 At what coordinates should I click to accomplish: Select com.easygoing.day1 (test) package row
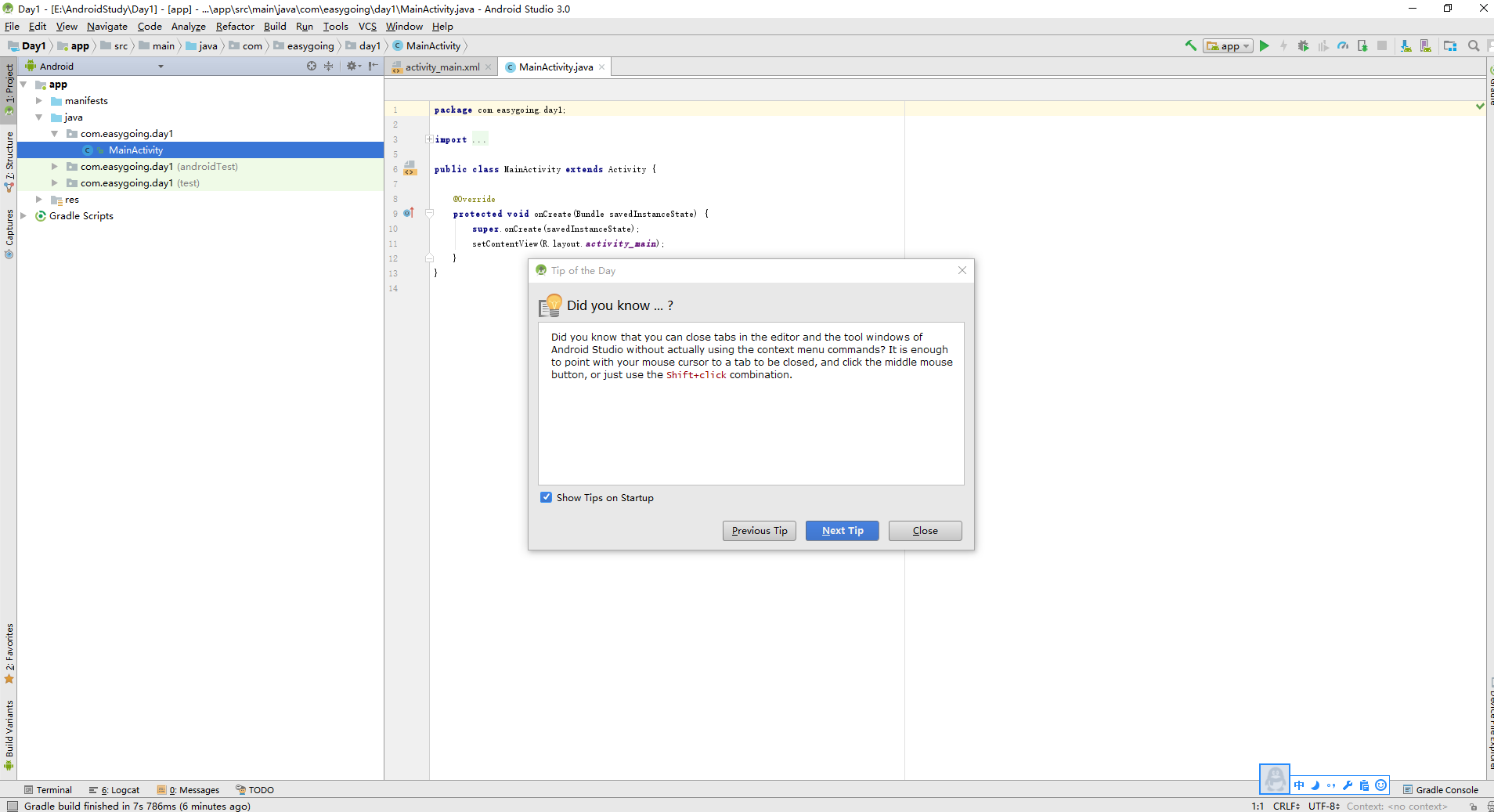200,182
